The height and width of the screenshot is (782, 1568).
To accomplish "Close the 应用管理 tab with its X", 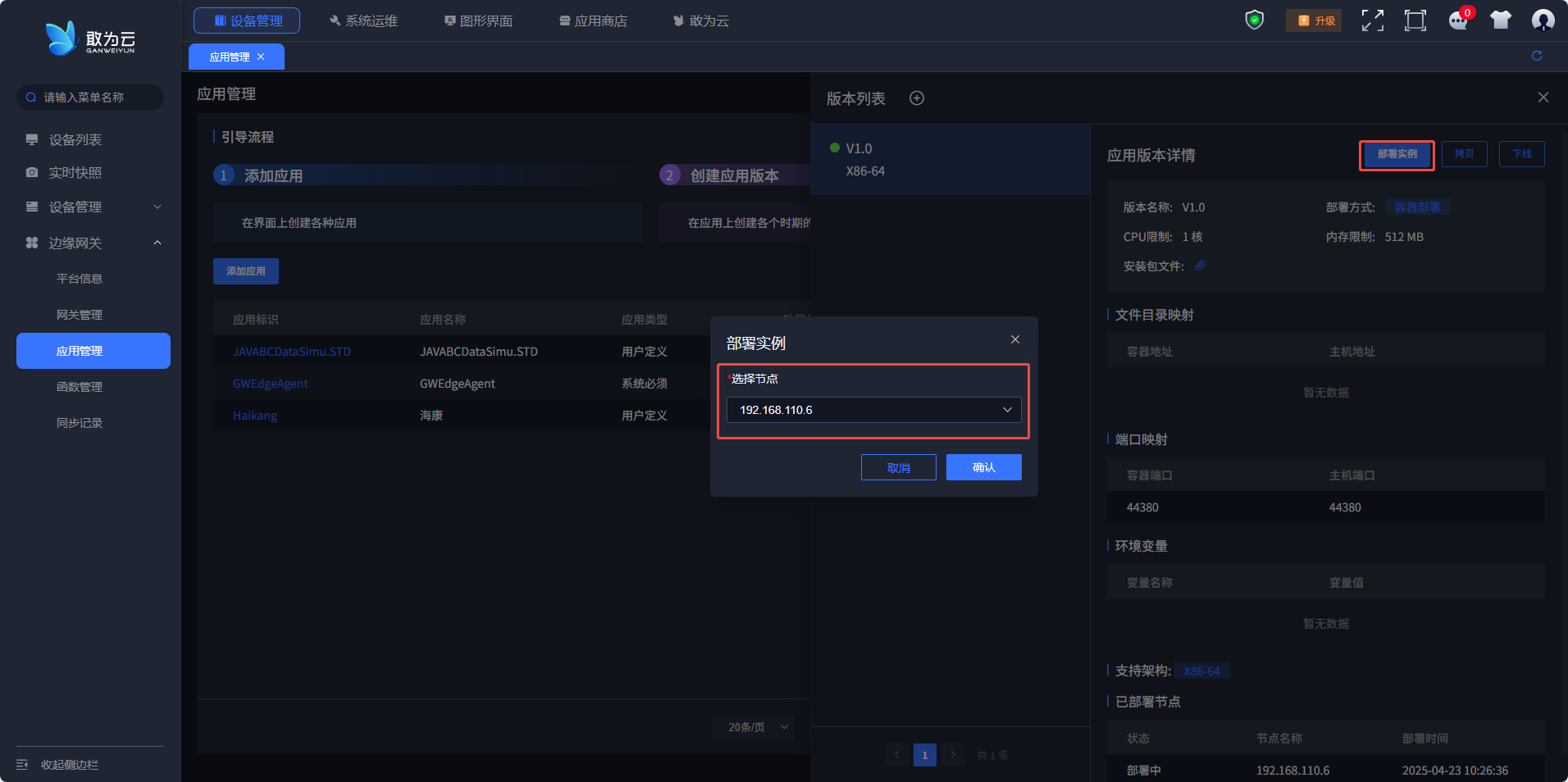I will [x=261, y=57].
